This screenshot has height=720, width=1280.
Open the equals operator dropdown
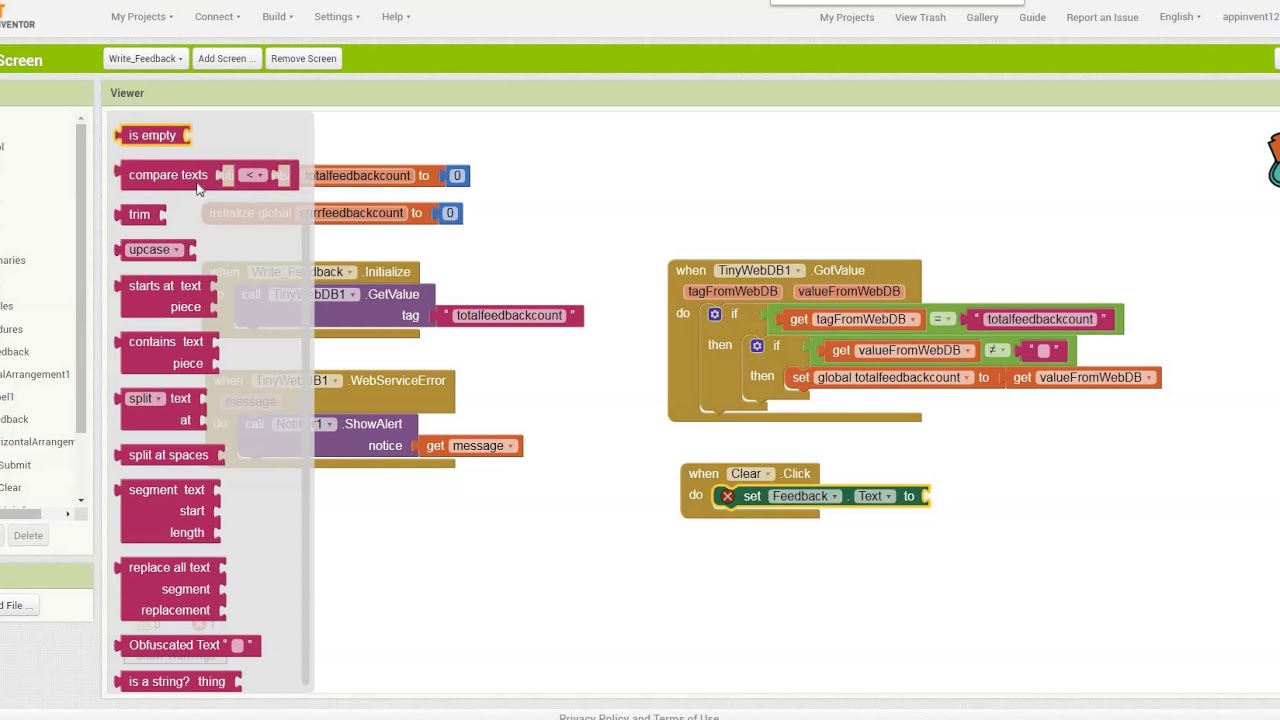944,320
